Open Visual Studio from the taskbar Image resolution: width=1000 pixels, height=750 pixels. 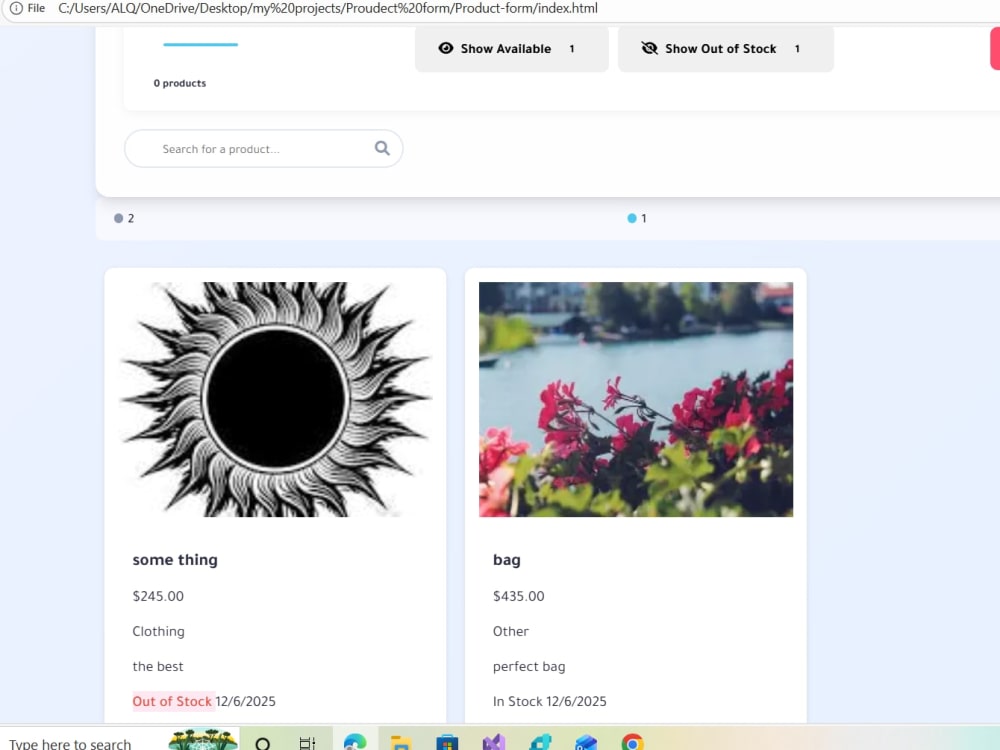[x=494, y=743]
